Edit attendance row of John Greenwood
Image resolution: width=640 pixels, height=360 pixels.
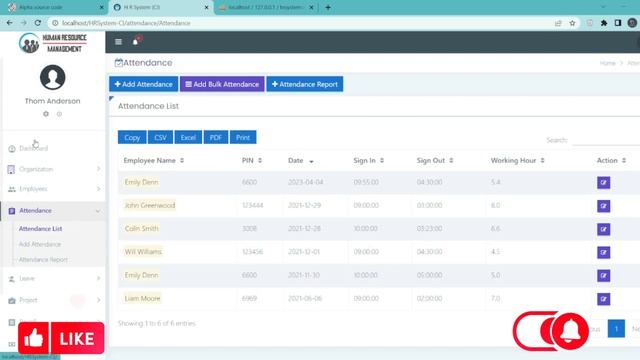click(x=603, y=206)
